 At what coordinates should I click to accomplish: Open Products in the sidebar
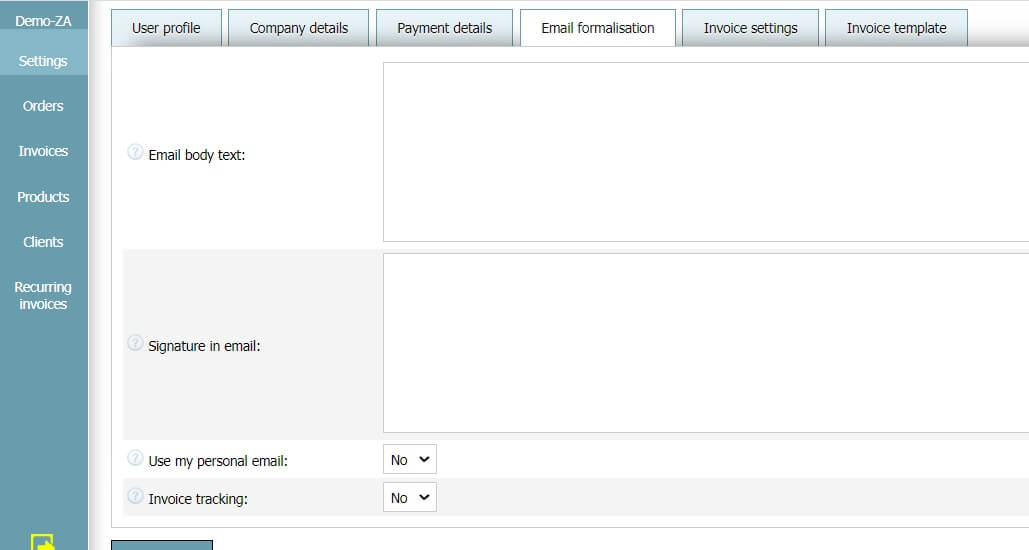[43, 197]
